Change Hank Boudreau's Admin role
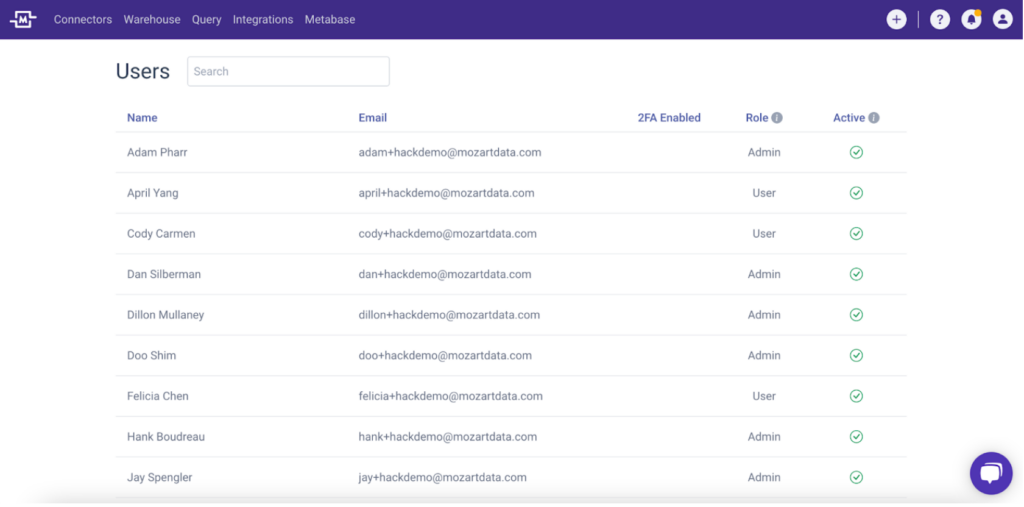1024x507 pixels. (x=764, y=436)
